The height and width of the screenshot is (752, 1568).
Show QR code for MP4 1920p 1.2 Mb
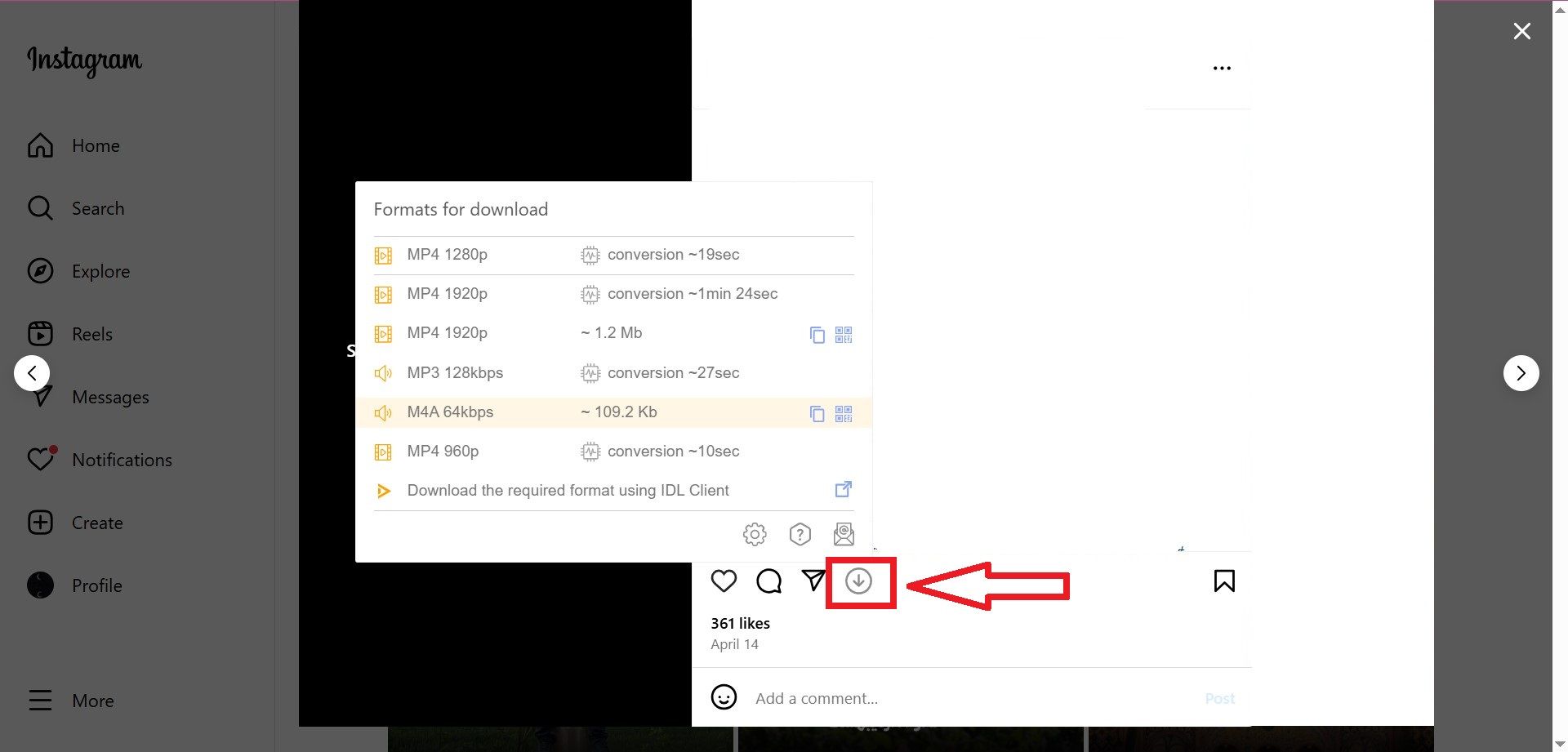[x=844, y=335]
